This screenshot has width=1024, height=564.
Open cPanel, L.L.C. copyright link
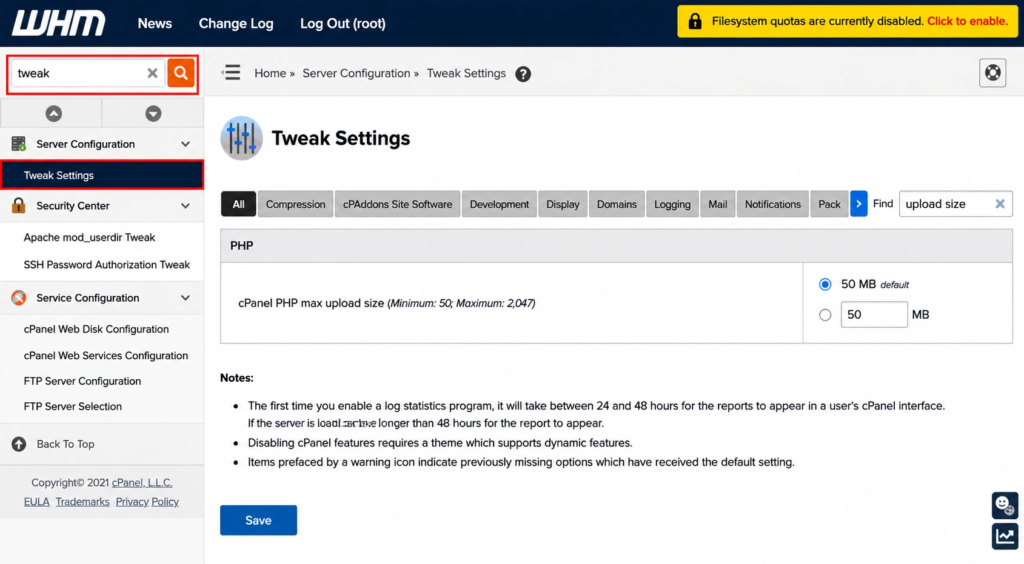[x=142, y=483]
